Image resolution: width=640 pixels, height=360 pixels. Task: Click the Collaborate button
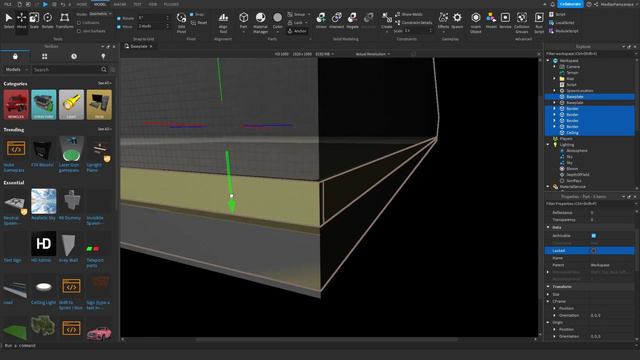coord(570,4)
